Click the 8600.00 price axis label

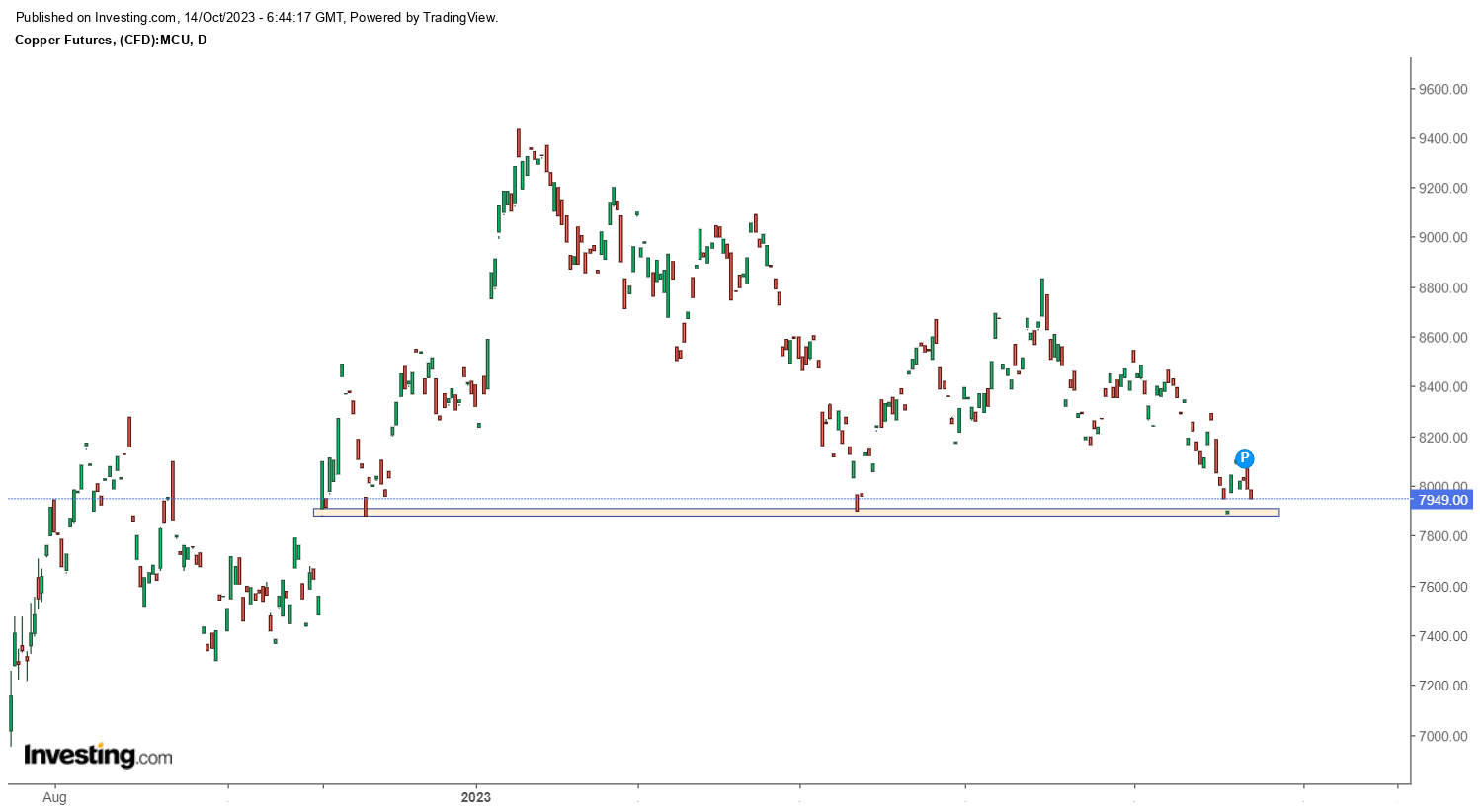(x=1442, y=337)
